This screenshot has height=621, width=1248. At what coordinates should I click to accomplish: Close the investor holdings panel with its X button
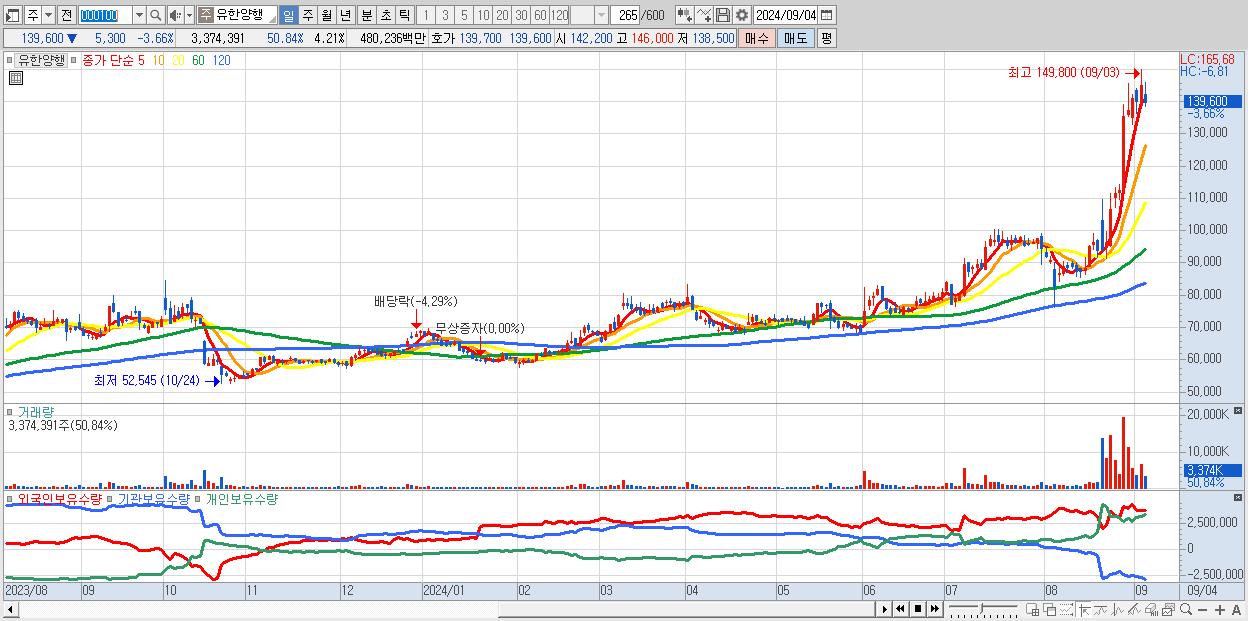(x=1239, y=497)
